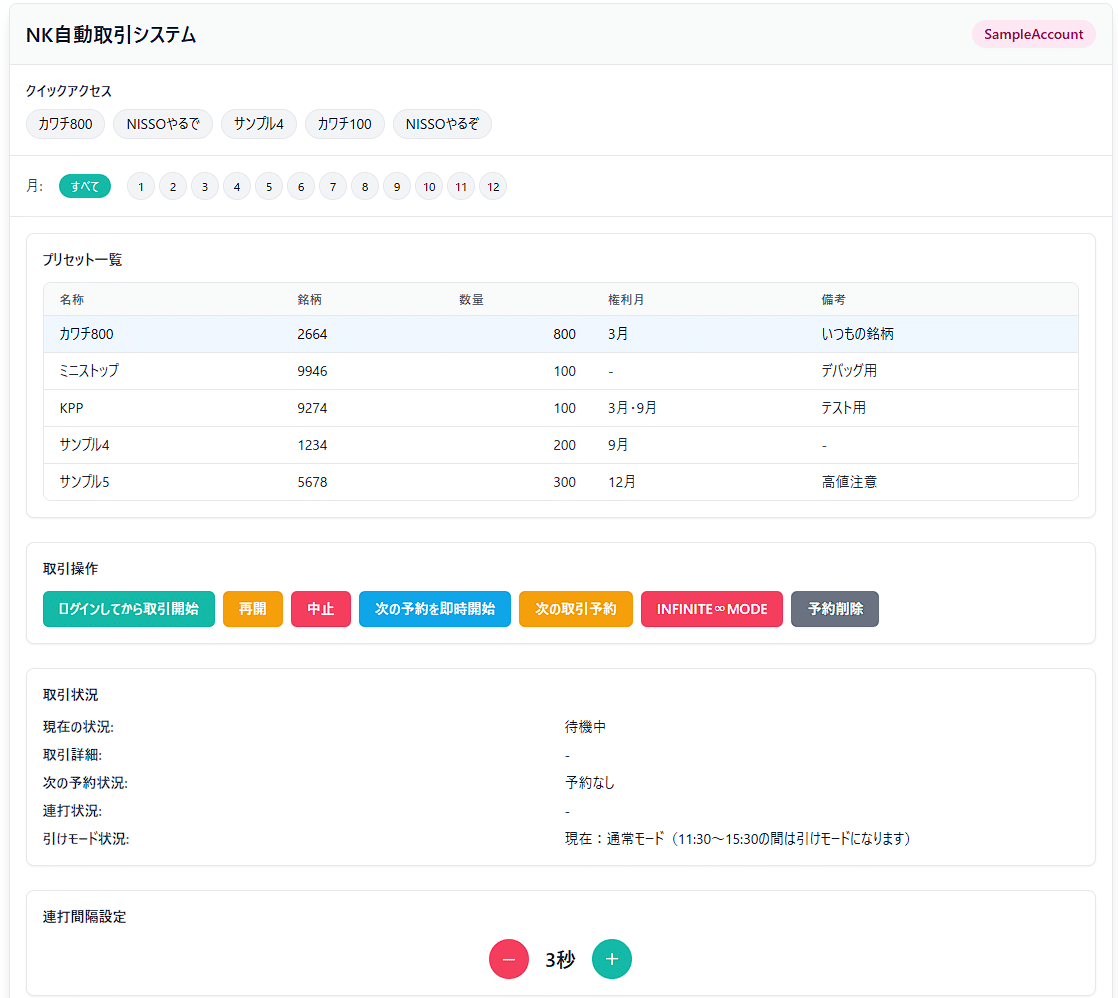
Task: Select month 3 in the month filter
Action: point(205,186)
